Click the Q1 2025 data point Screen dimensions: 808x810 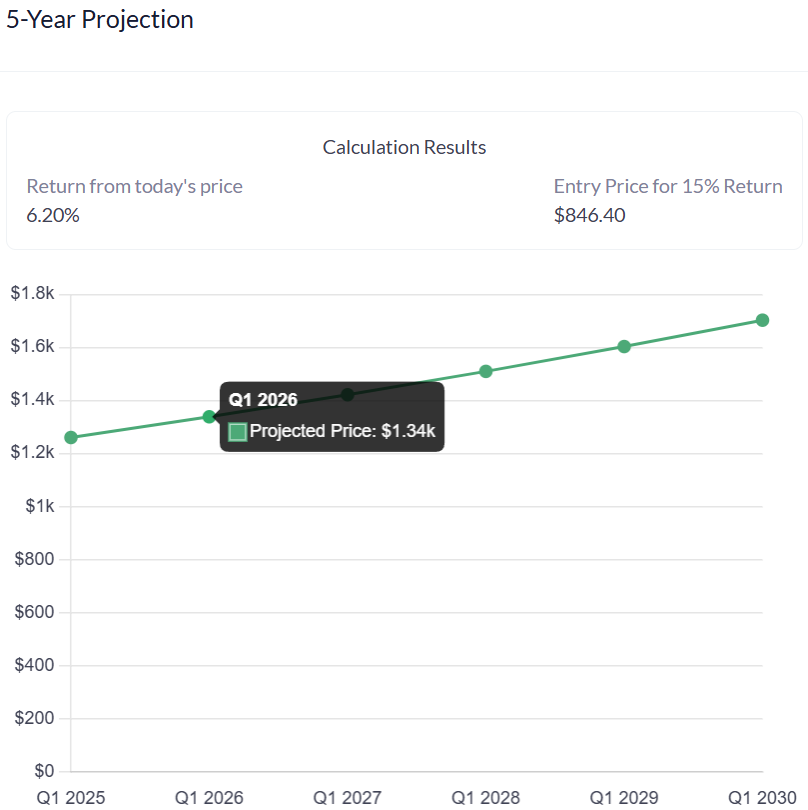(x=71, y=437)
